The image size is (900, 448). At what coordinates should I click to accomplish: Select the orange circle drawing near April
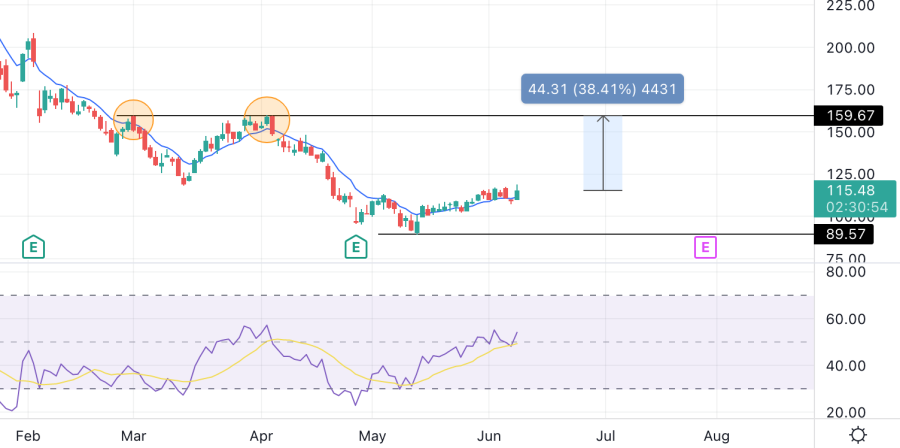(x=267, y=119)
